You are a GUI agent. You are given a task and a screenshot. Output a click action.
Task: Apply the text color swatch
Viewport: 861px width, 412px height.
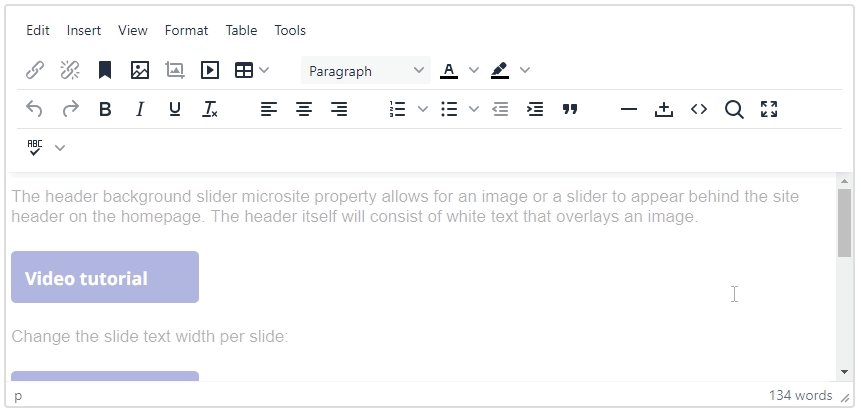[x=449, y=70]
